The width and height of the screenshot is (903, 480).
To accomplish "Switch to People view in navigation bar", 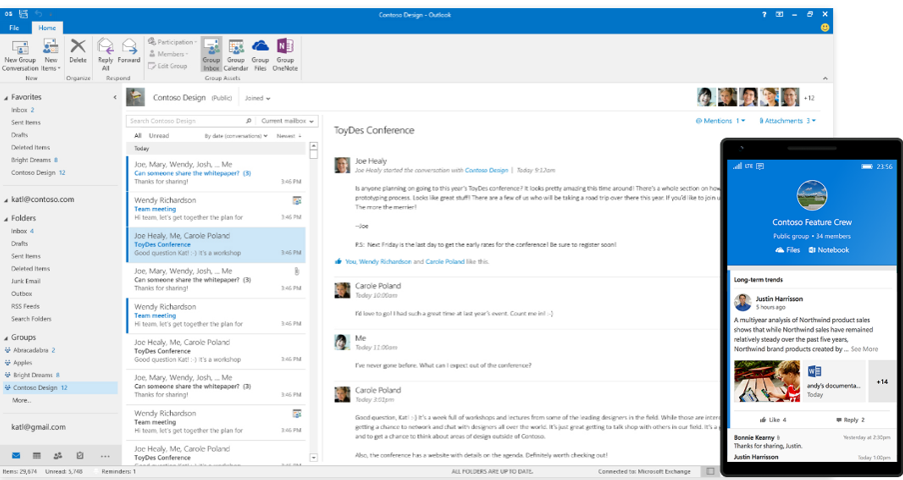I will pos(58,455).
